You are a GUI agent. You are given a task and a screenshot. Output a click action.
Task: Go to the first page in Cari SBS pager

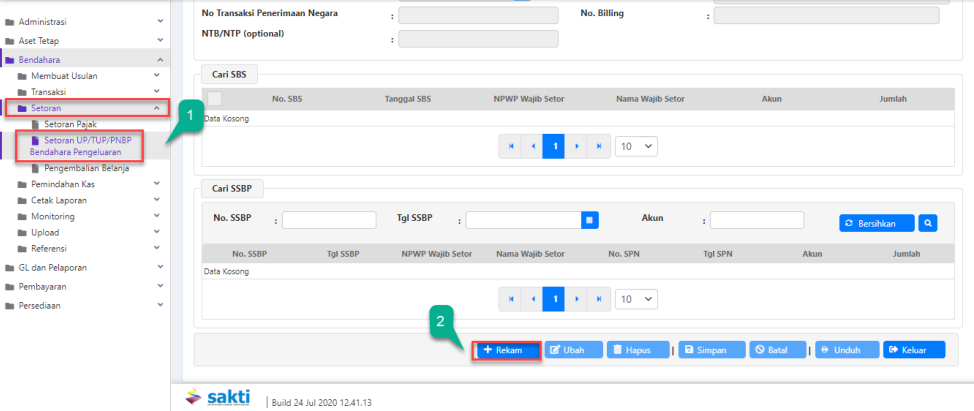coord(513,146)
